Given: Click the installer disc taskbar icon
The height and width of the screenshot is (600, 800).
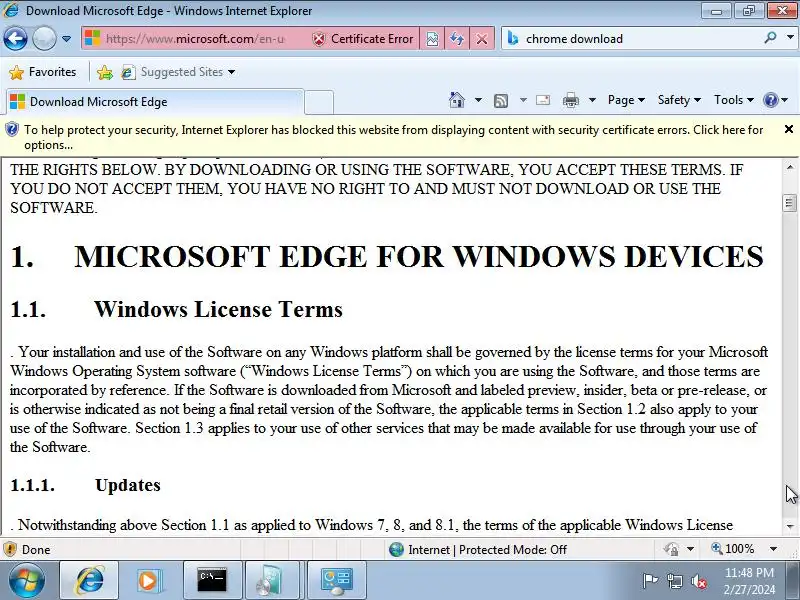Looking at the screenshot, I should point(272,580).
